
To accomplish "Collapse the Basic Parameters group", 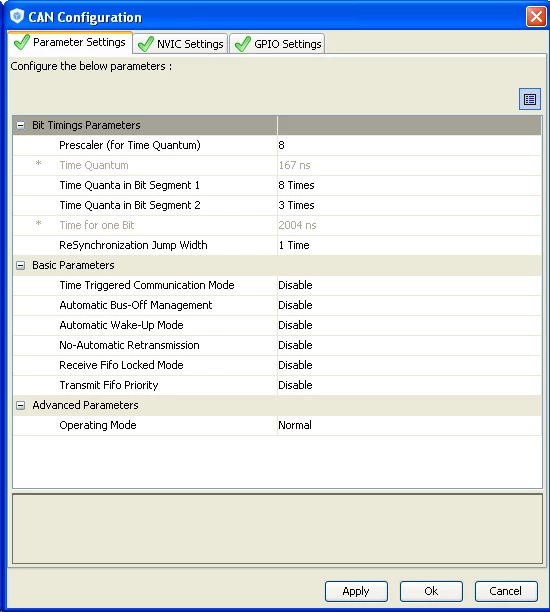I will (x=20, y=265).
